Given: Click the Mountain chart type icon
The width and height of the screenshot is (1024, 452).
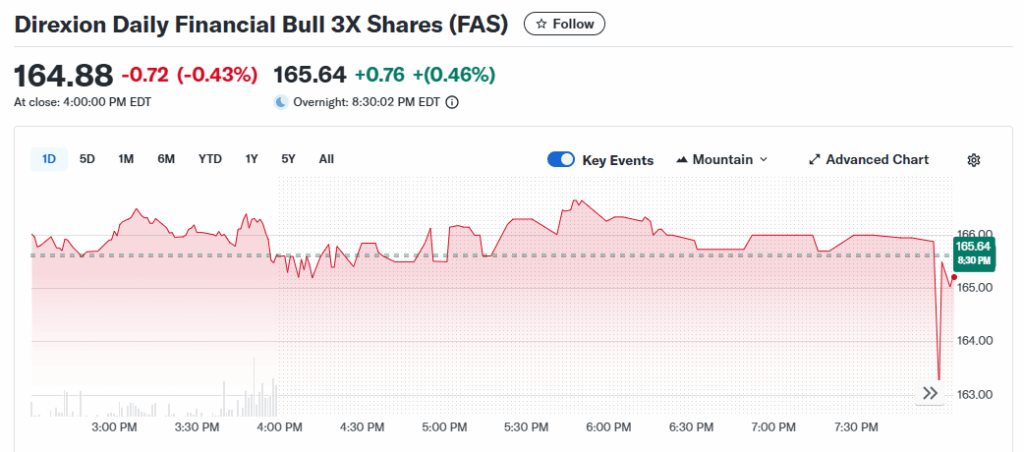Looking at the screenshot, I should coord(683,160).
